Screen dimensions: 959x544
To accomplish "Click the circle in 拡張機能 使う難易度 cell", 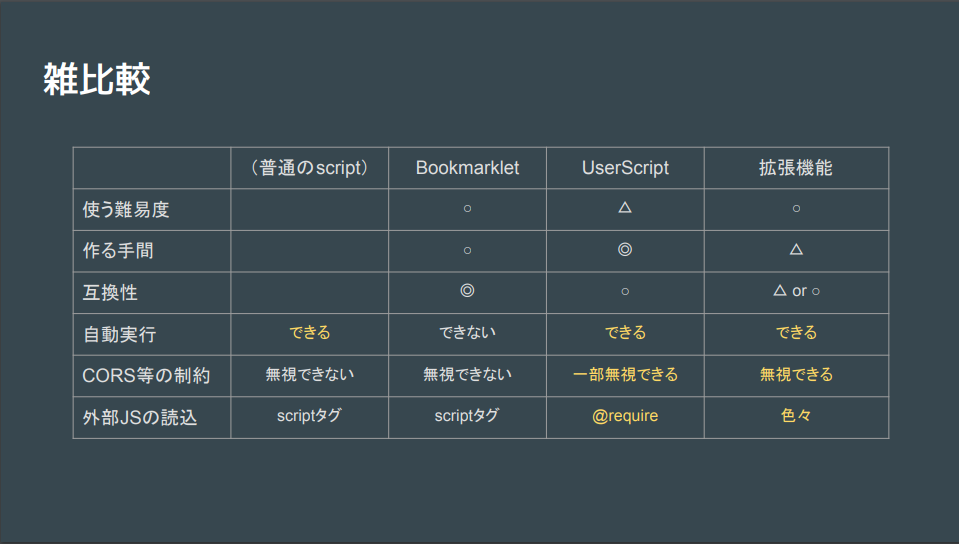I will (x=796, y=209).
